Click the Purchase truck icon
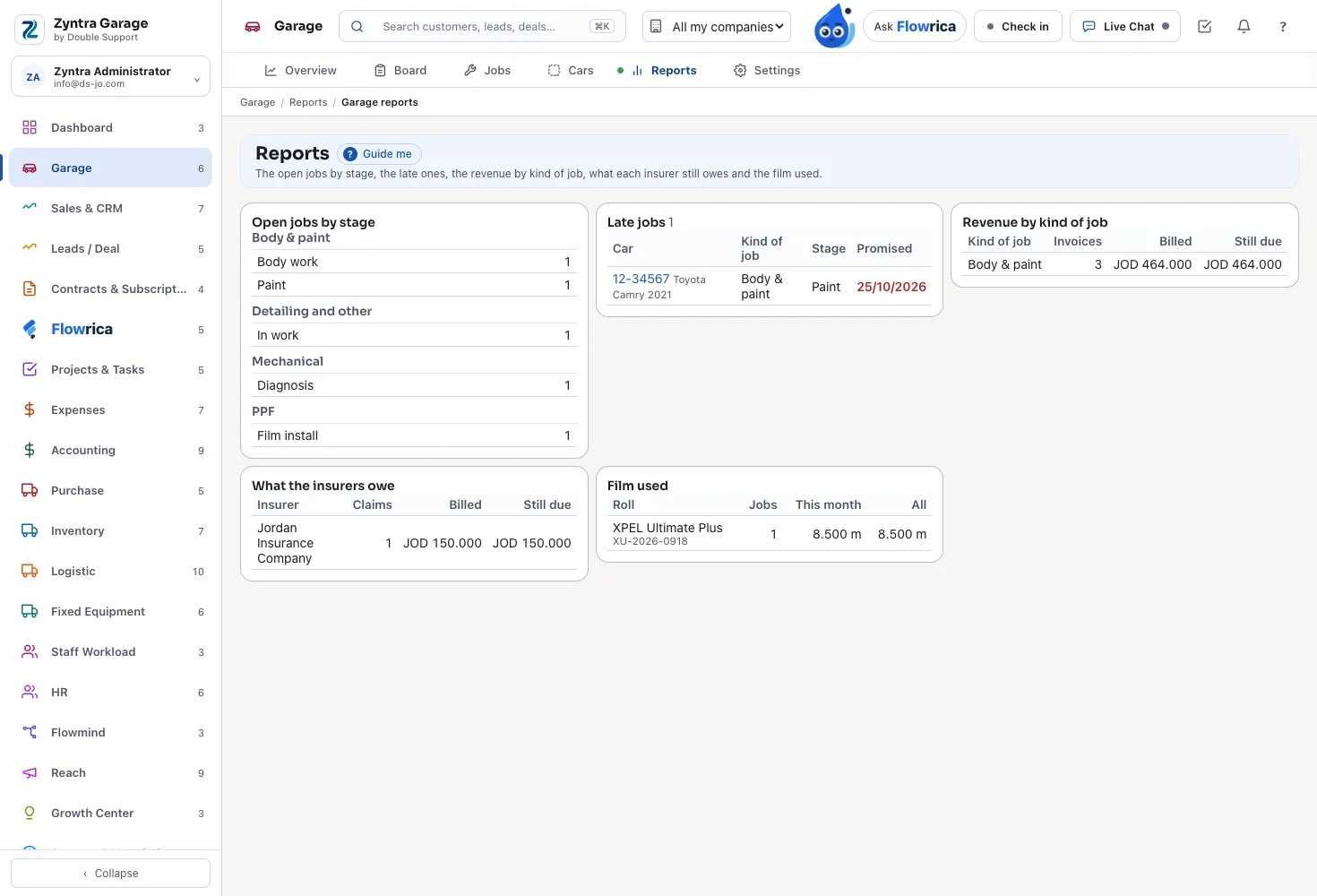The image size is (1317, 896). 30,490
